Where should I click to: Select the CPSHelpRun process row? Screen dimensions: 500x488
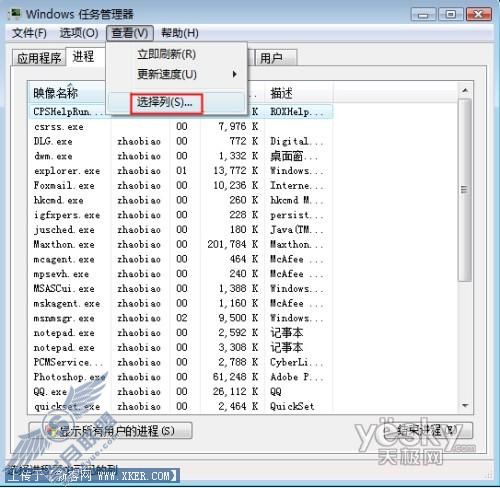[x=180, y=112]
